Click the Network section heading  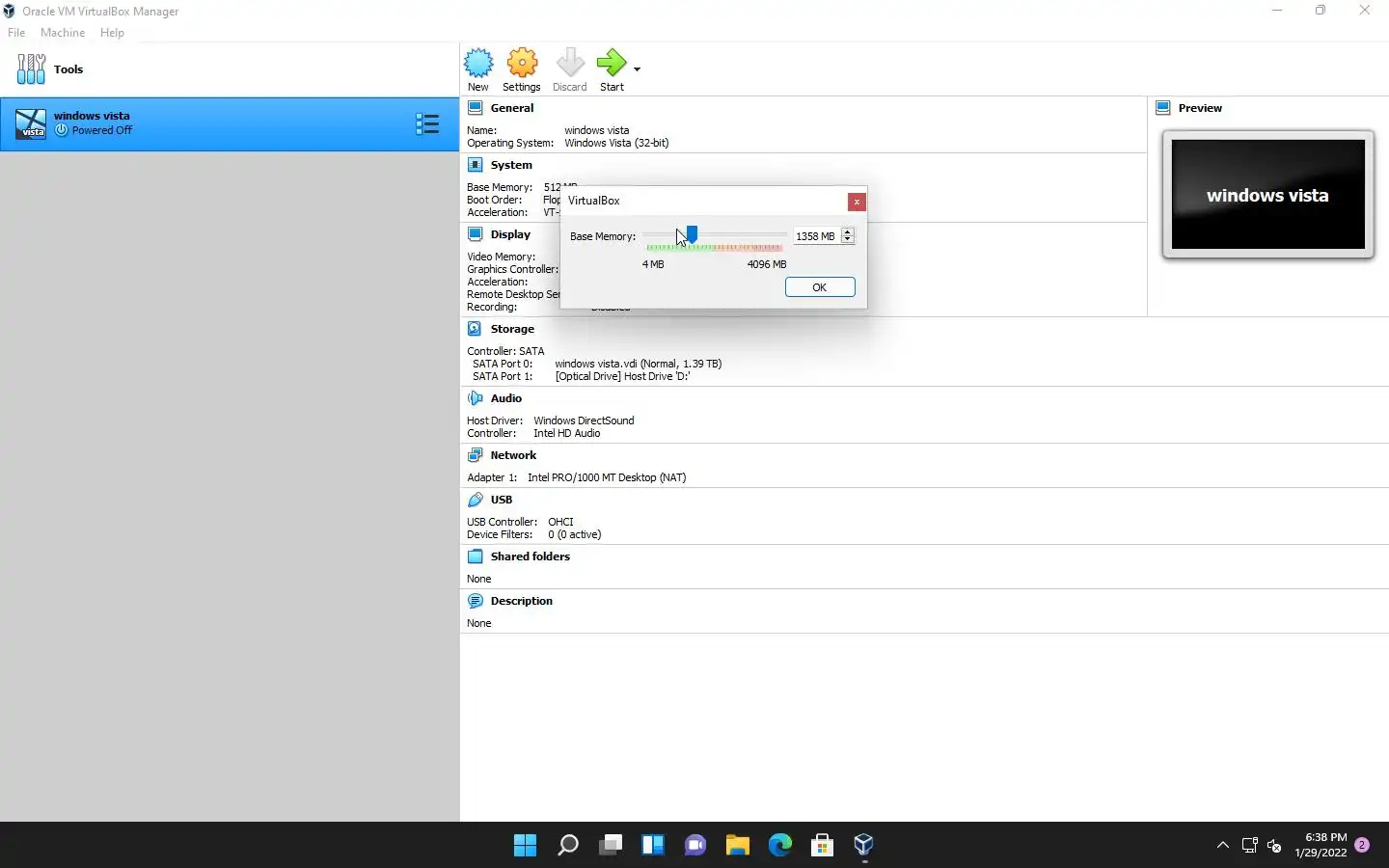point(513,455)
